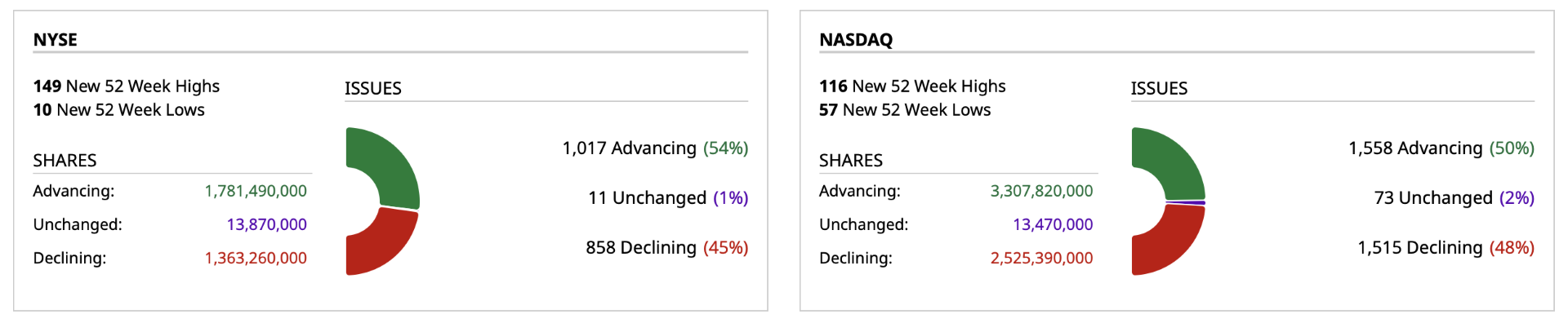Click NYSE unchanged shares value 13,870,000
The width and height of the screenshot is (1568, 332).
[x=267, y=224]
